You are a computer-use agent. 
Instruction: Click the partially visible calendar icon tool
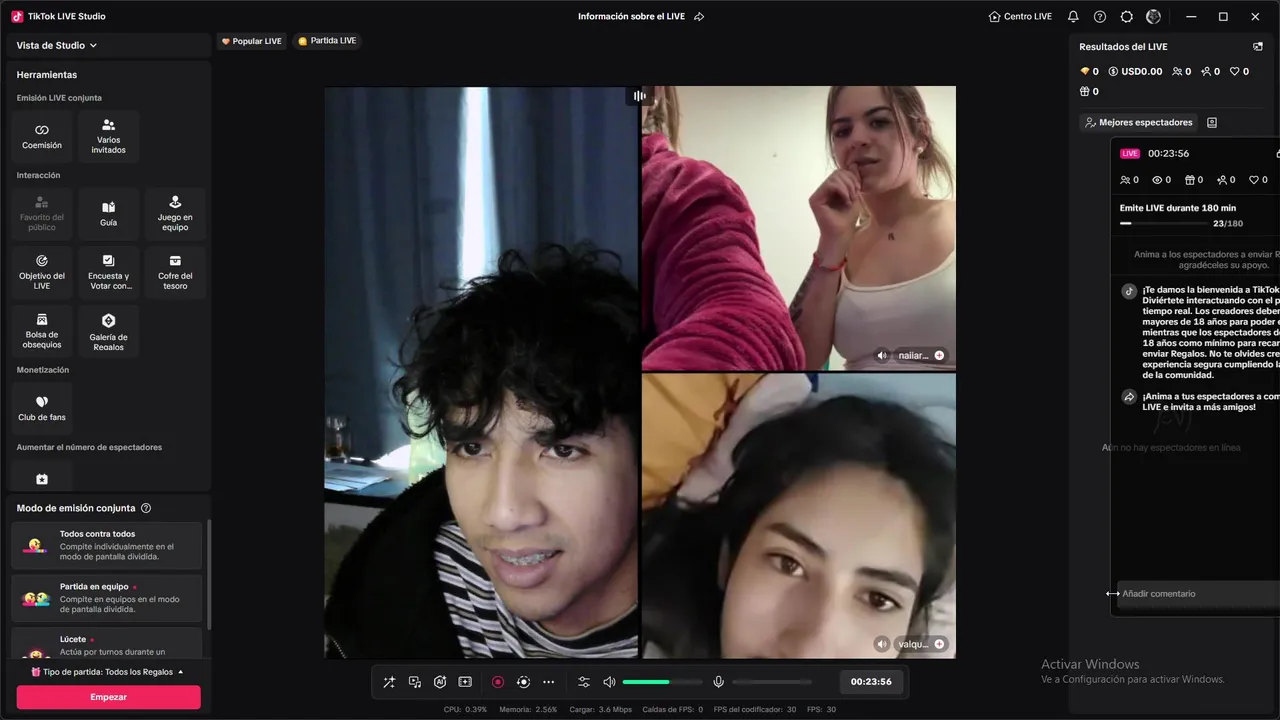point(42,479)
